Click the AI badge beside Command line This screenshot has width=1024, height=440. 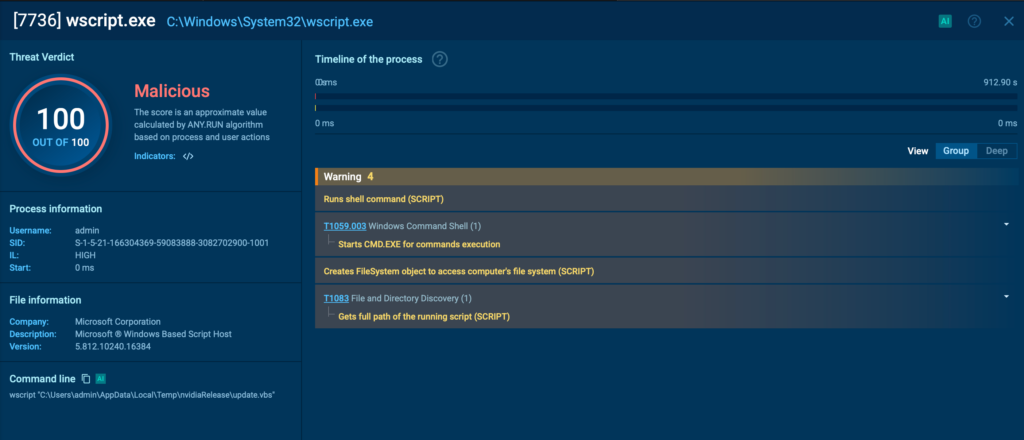pyautogui.click(x=101, y=379)
